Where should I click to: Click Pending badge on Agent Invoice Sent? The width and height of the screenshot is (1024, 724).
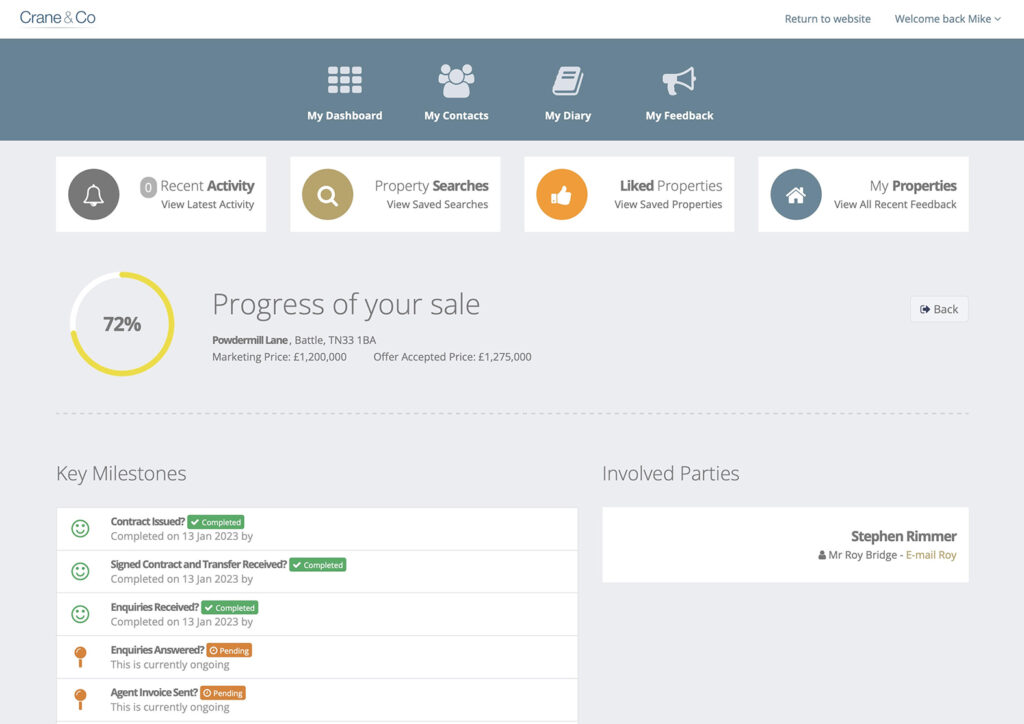223,693
